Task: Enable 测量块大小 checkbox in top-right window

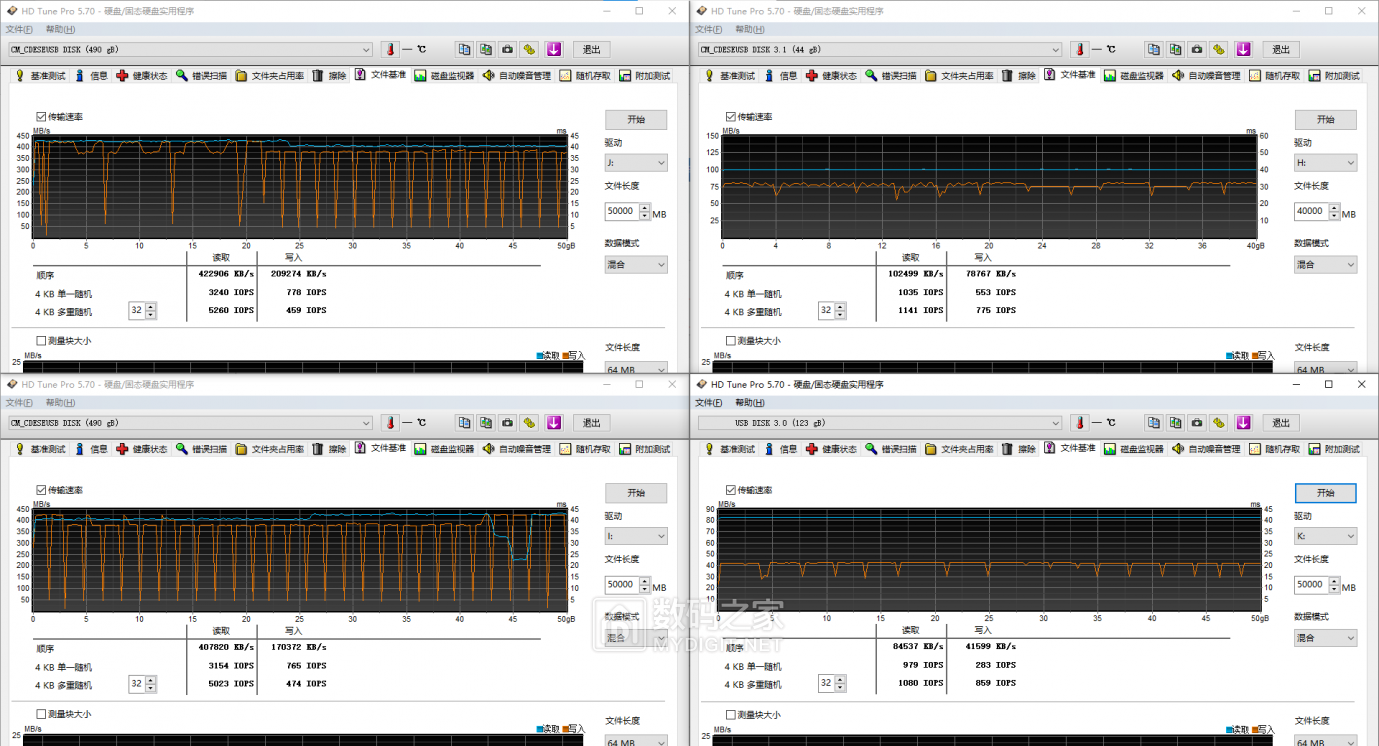Action: tap(731, 341)
